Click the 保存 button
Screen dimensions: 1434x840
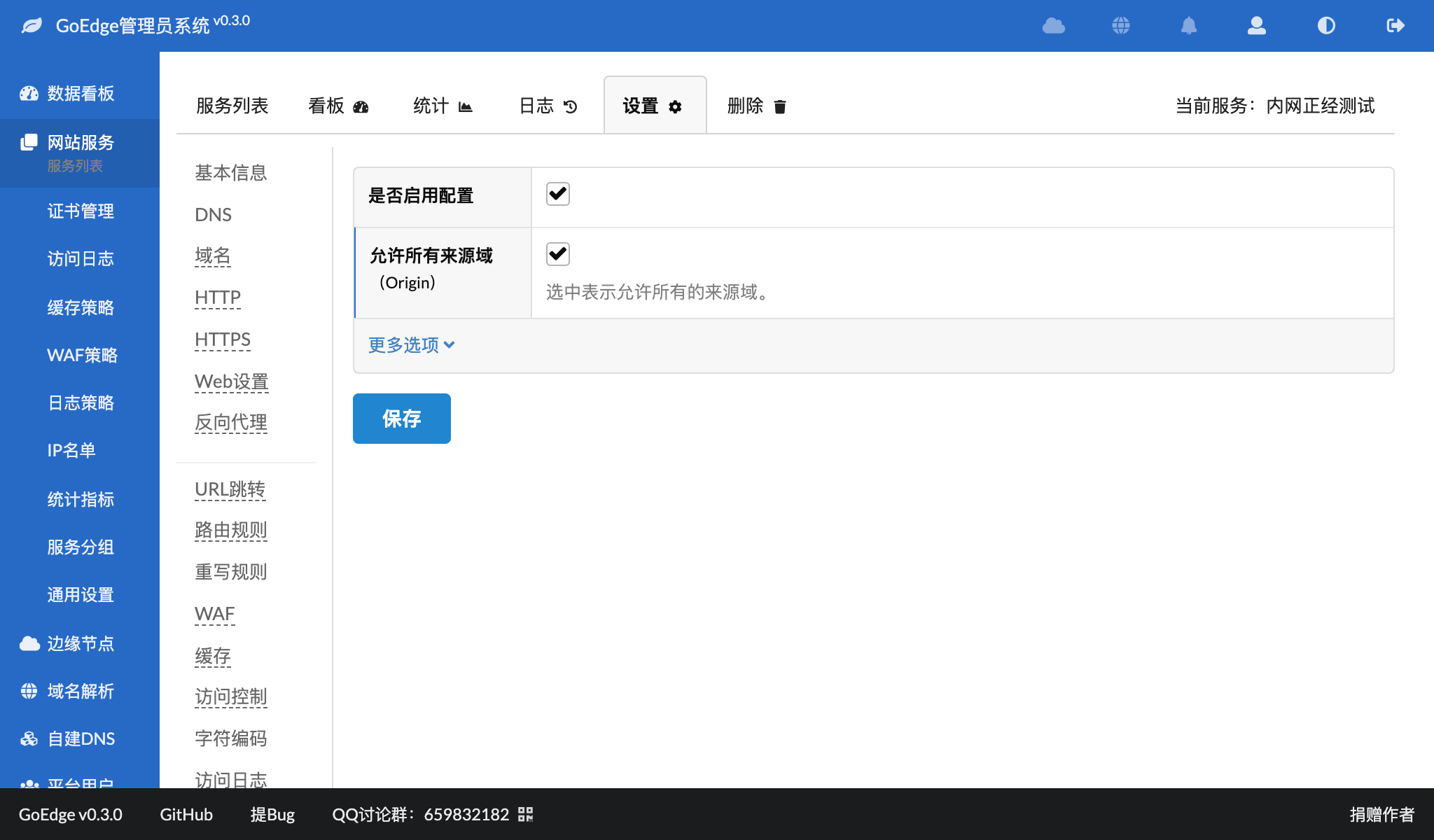(401, 419)
